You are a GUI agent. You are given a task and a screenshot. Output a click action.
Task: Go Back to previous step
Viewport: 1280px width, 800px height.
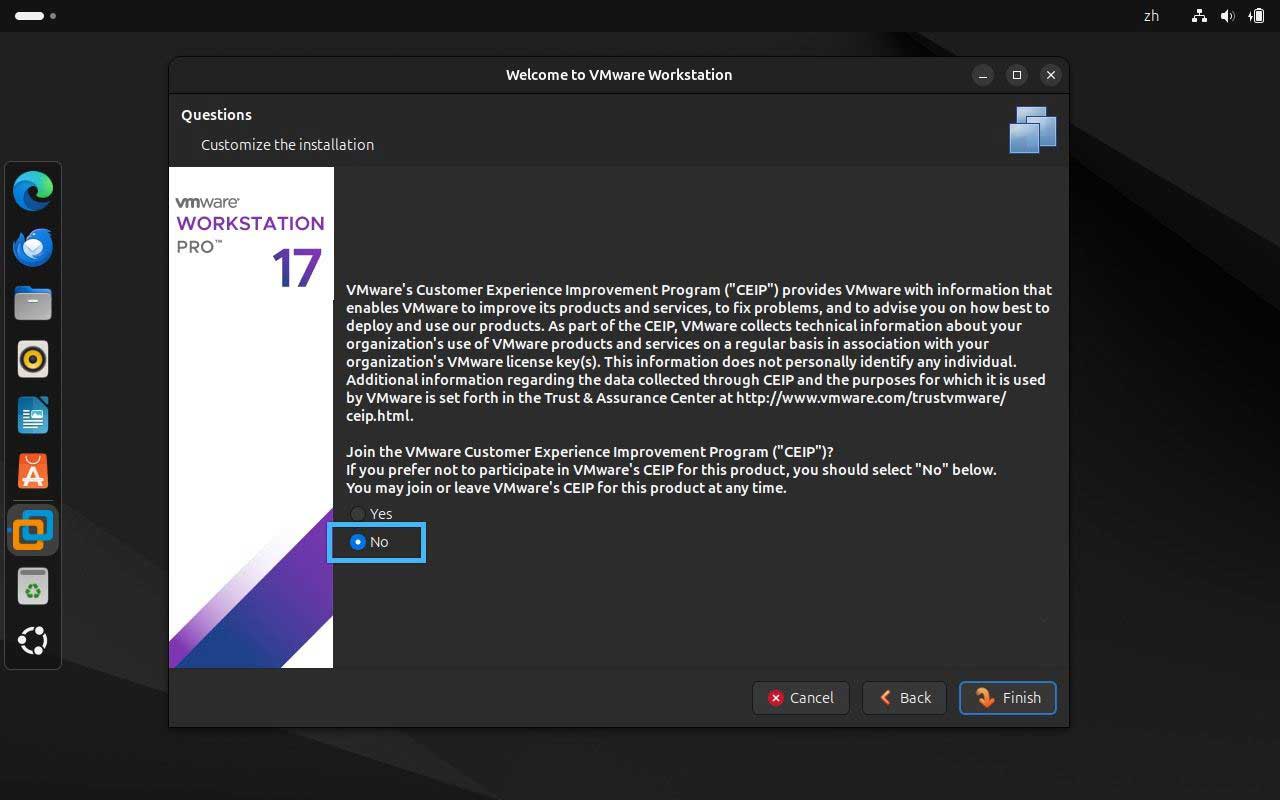pos(905,698)
